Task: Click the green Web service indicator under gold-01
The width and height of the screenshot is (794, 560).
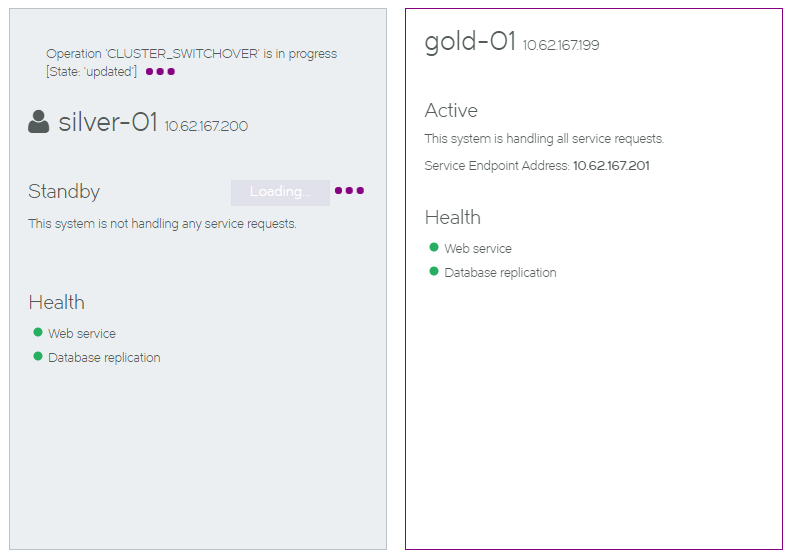Action: 433,247
